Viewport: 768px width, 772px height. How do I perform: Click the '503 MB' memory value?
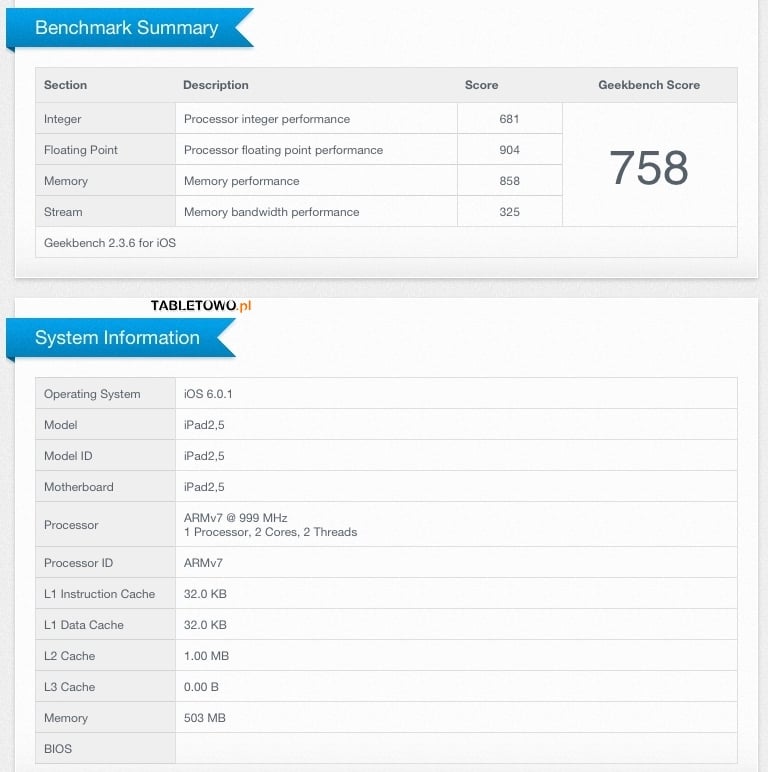coord(204,718)
